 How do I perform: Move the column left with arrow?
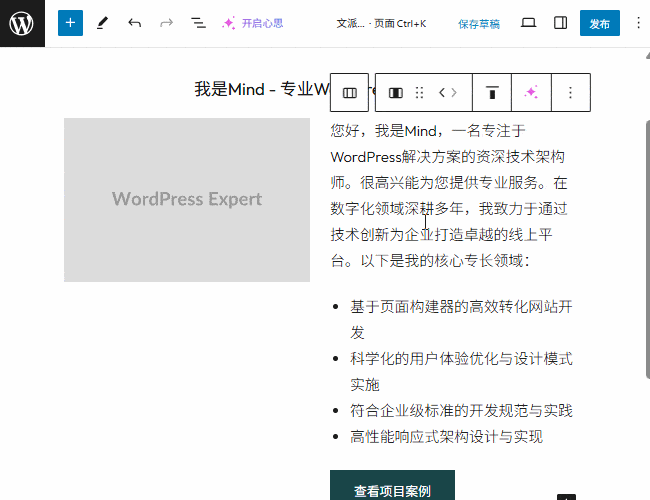pos(441,93)
